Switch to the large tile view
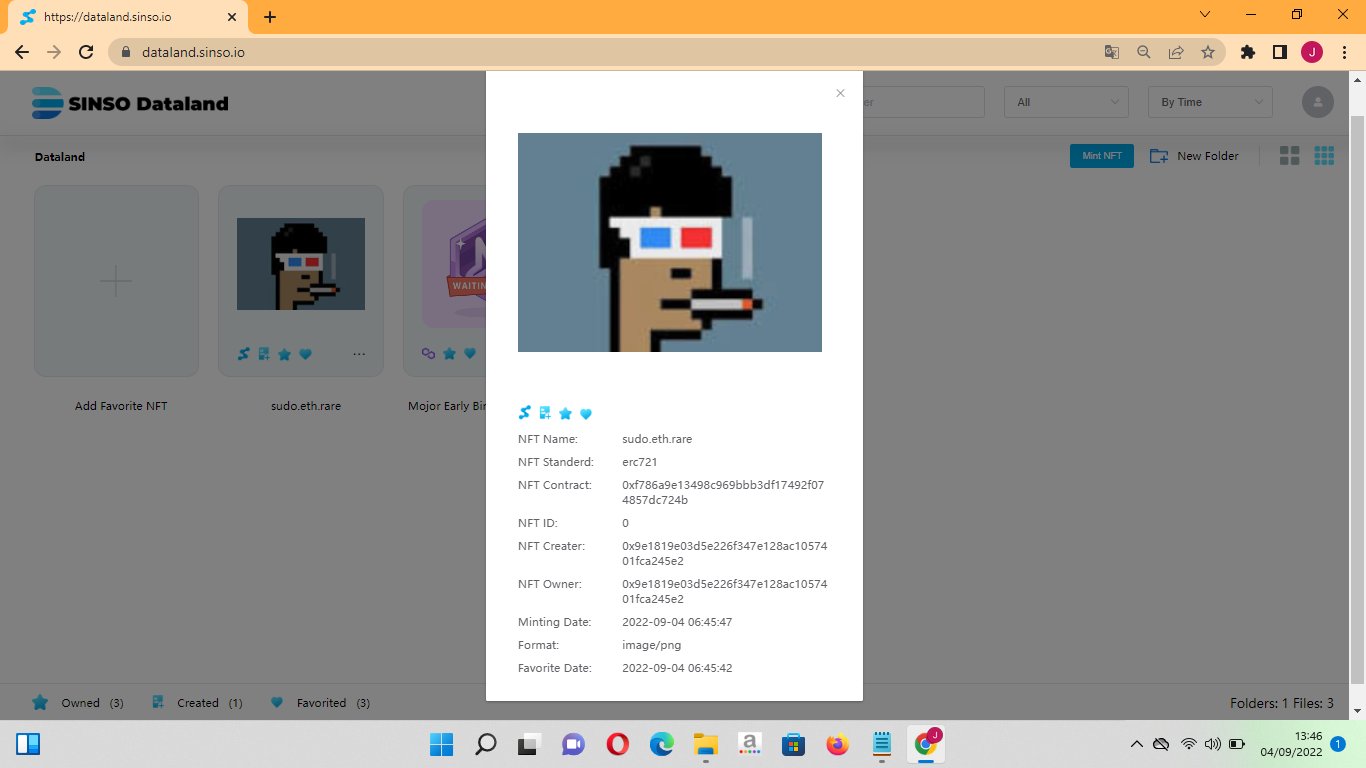Screen dimensions: 1366x768 (1290, 156)
